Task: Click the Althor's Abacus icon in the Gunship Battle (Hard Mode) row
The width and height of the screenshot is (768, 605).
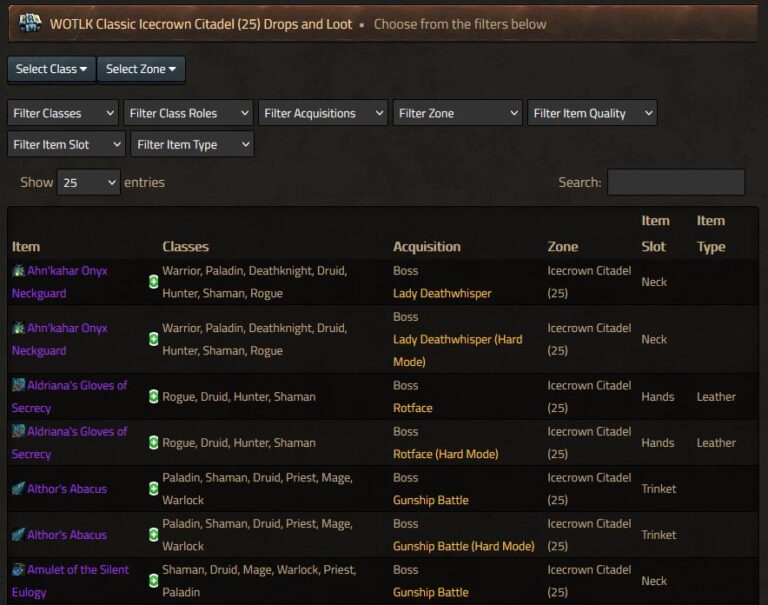Action: coord(19,534)
